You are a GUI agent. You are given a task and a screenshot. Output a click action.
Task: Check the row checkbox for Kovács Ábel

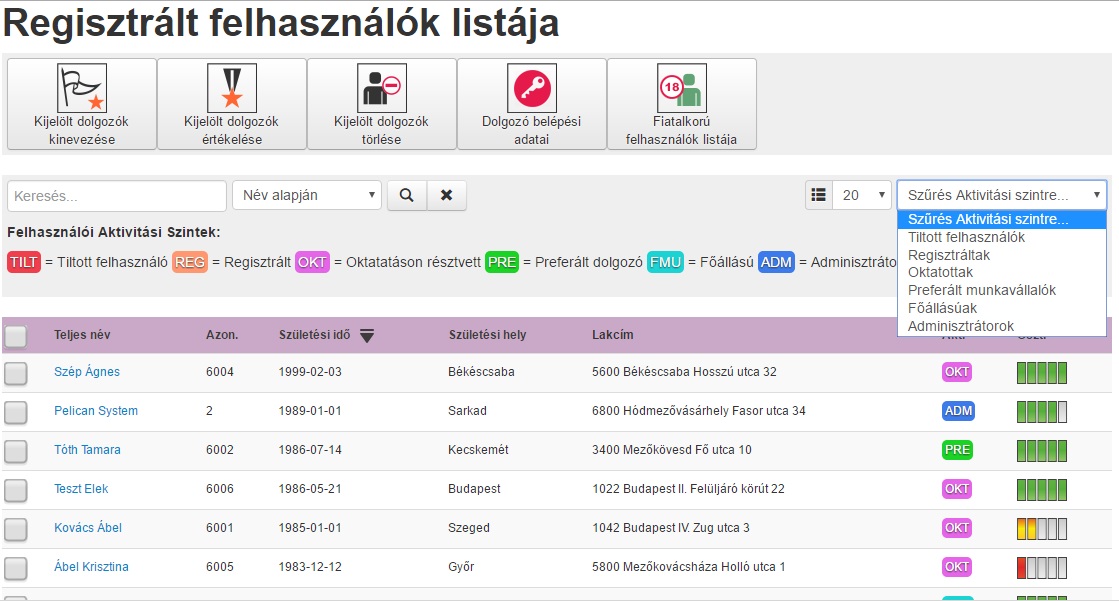pyautogui.click(x=15, y=527)
